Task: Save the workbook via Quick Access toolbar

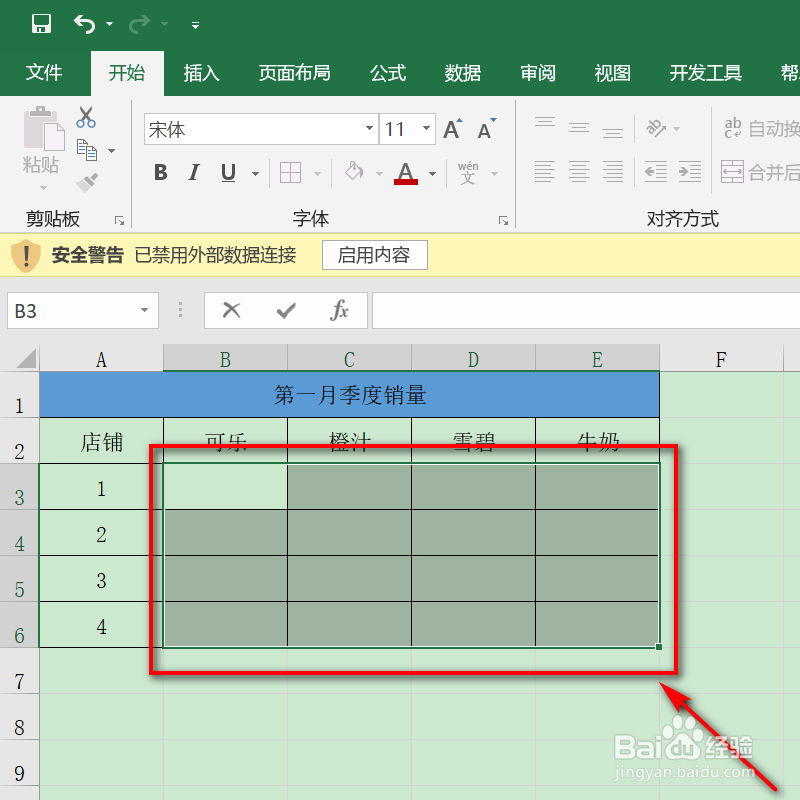Action: tap(40, 22)
